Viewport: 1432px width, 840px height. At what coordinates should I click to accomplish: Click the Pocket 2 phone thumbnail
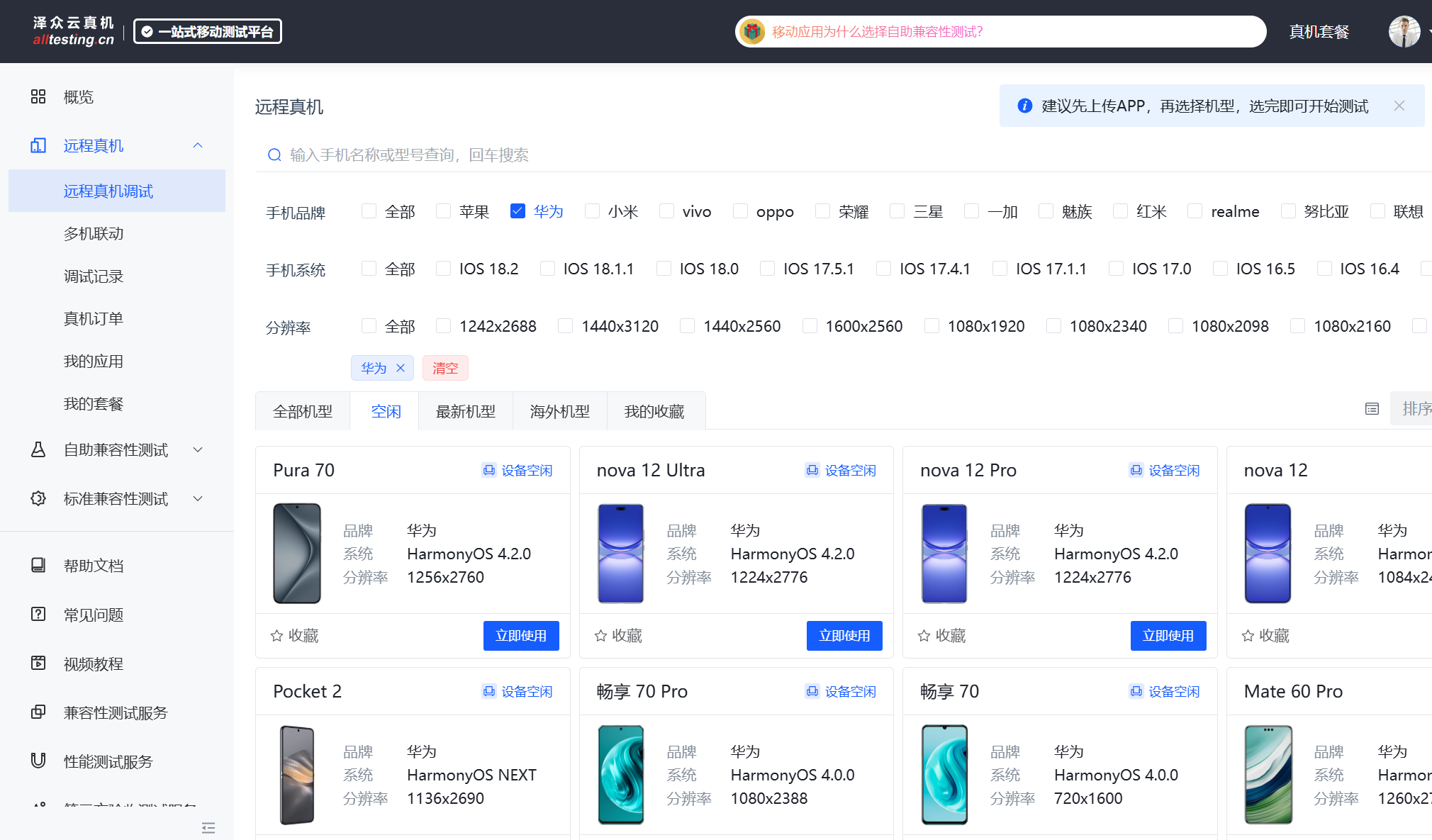pyautogui.click(x=297, y=775)
